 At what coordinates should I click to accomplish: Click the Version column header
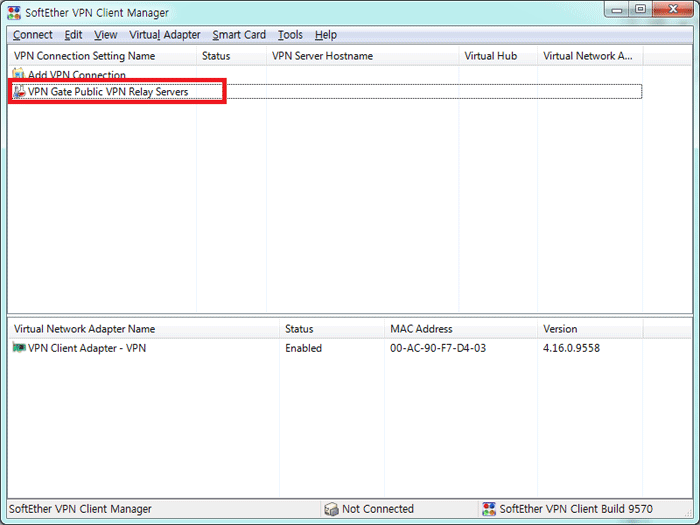[560, 329]
